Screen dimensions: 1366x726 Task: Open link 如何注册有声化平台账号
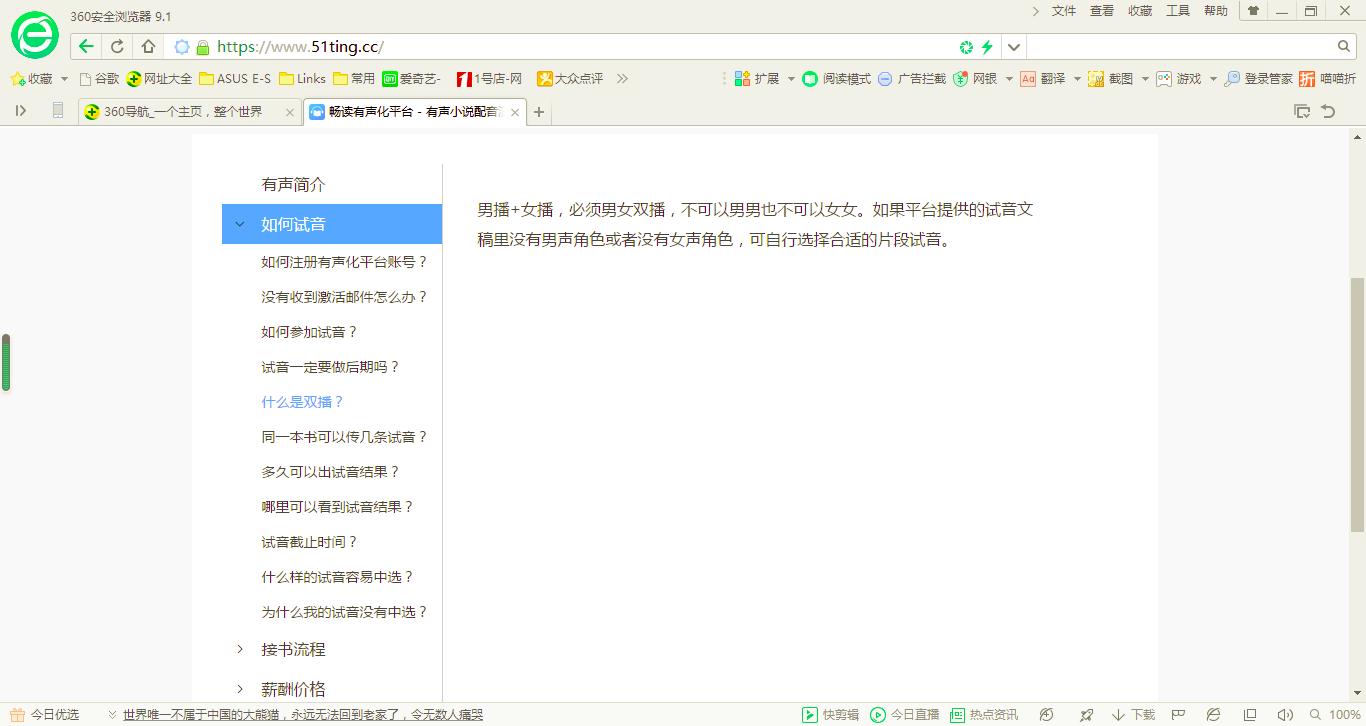[x=344, y=261]
